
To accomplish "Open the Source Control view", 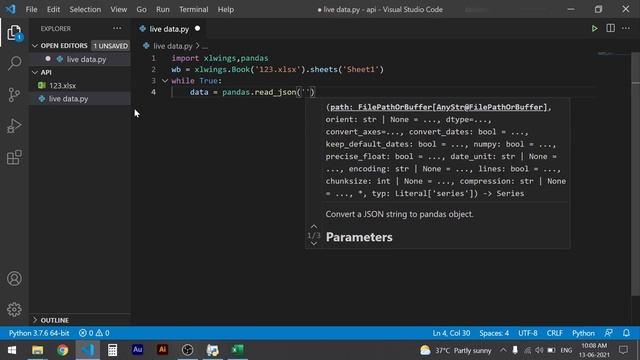I will (14, 95).
